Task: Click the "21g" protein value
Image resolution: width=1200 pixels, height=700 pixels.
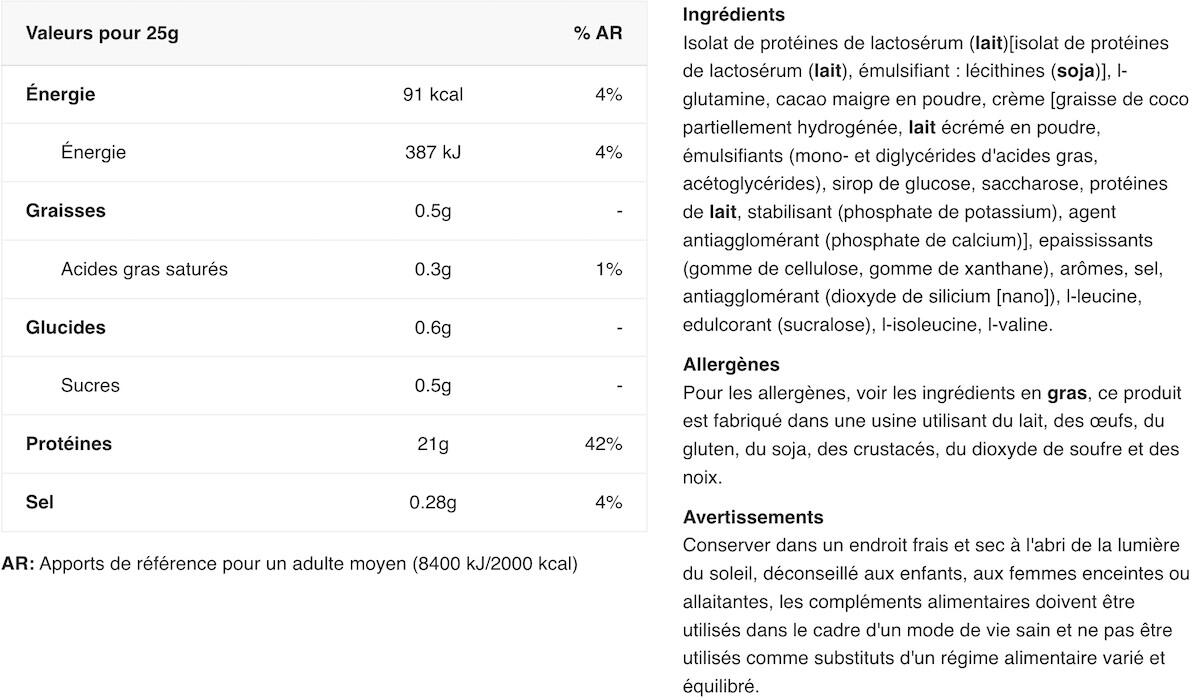Action: pyautogui.click(x=432, y=443)
